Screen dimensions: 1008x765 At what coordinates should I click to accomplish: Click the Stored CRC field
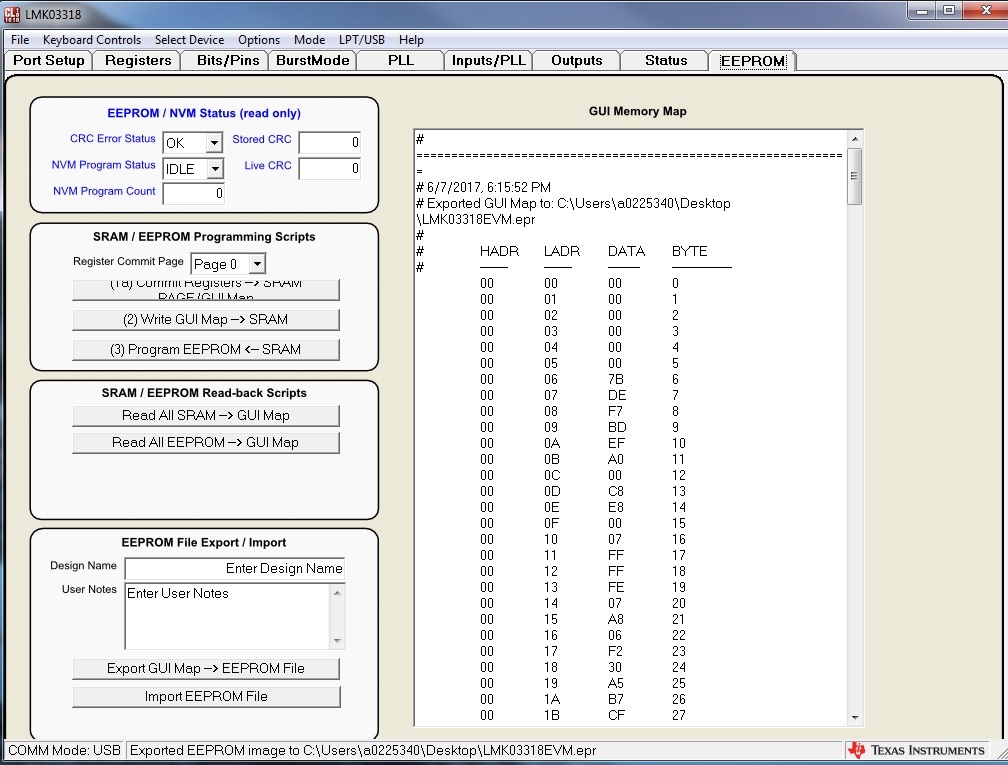pyautogui.click(x=330, y=142)
